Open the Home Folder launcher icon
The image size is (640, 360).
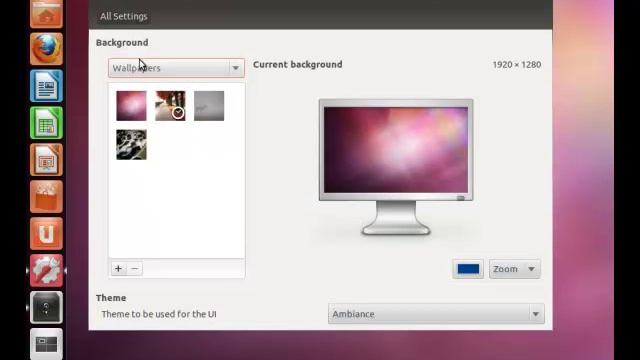(46, 13)
